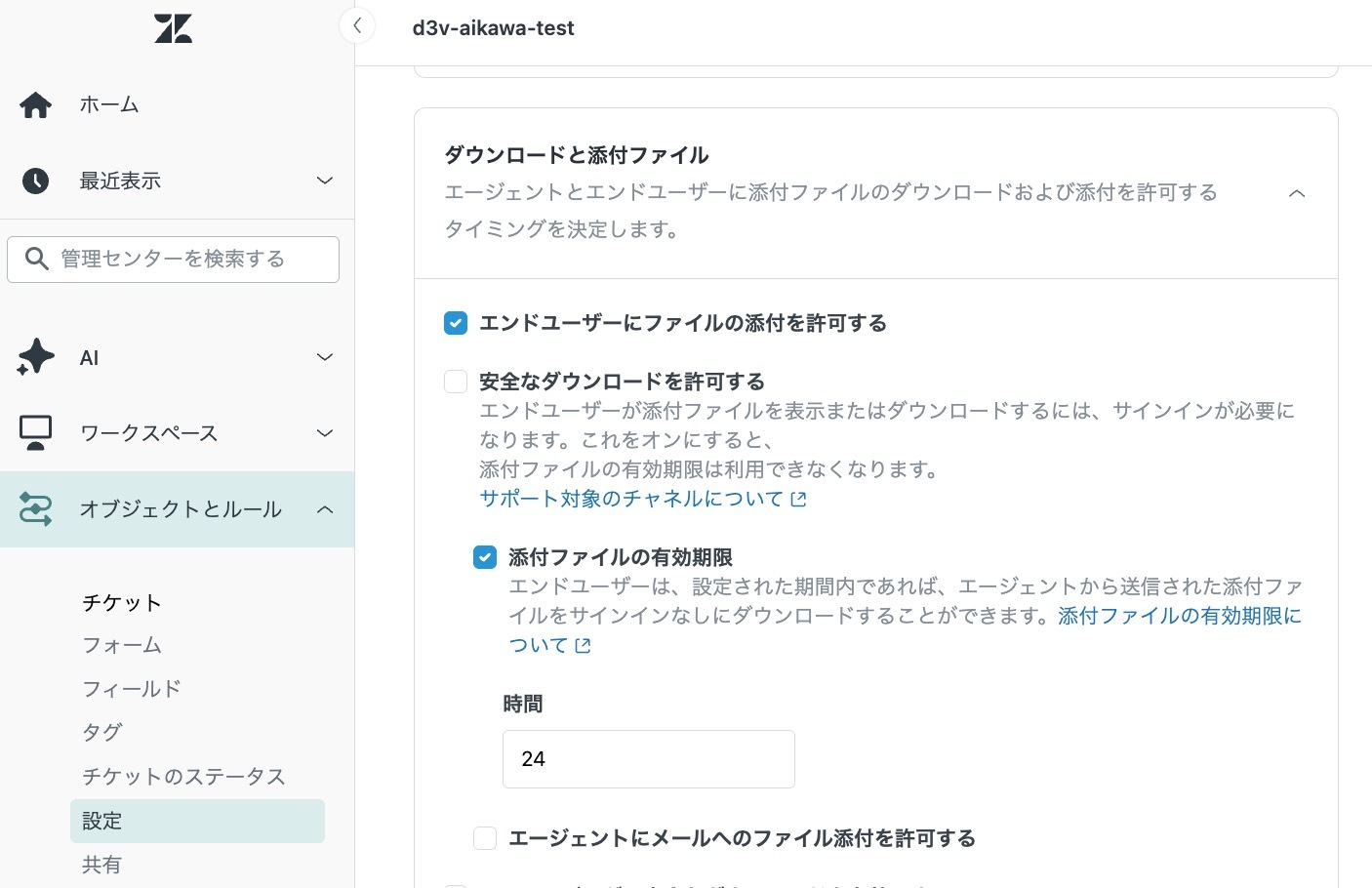The width and height of the screenshot is (1372, 888).
Task: Click the 最近表示 clock icon
Action: [36, 181]
